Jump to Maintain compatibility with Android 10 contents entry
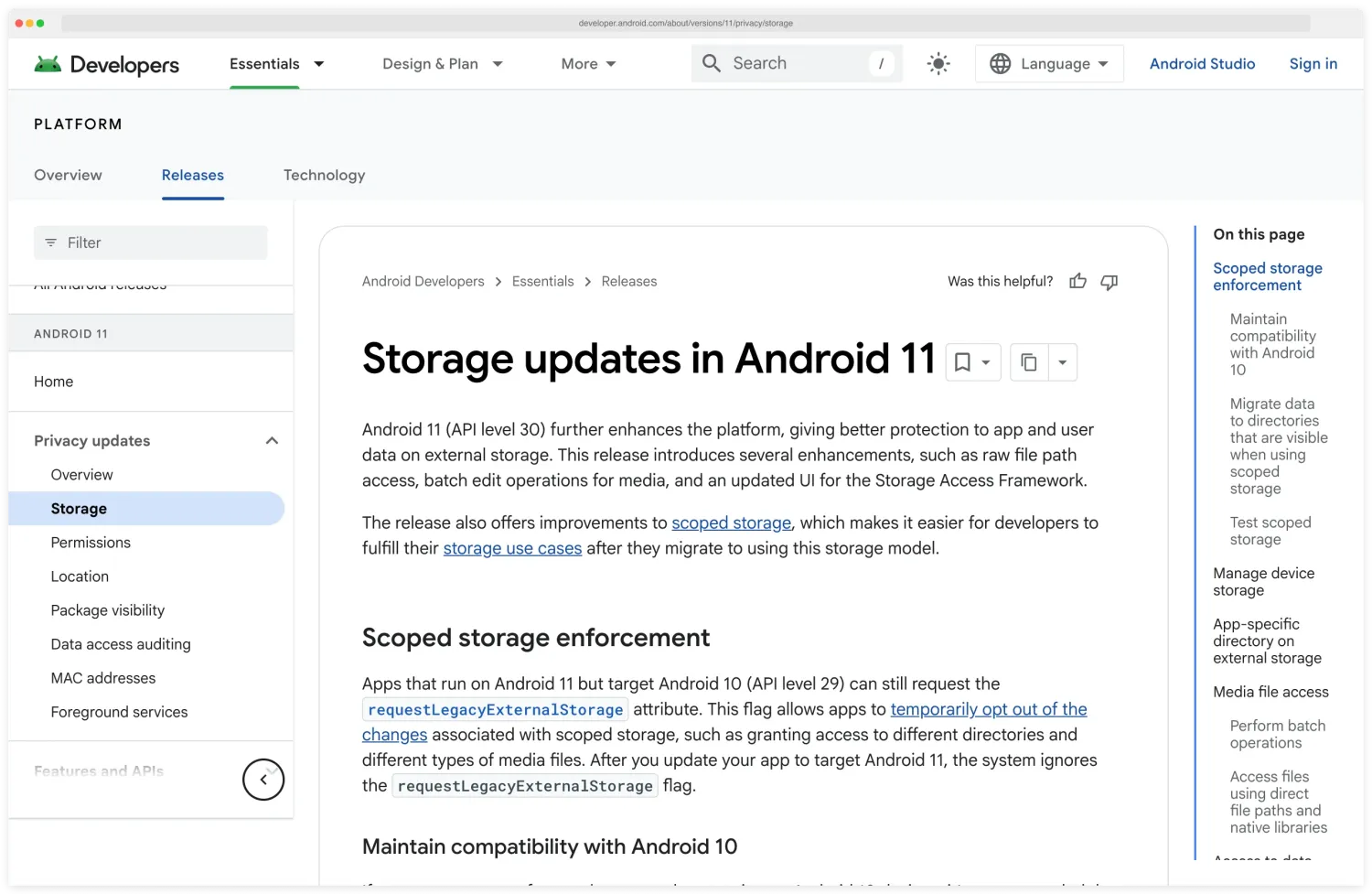The image size is (1372, 894). tap(1273, 345)
